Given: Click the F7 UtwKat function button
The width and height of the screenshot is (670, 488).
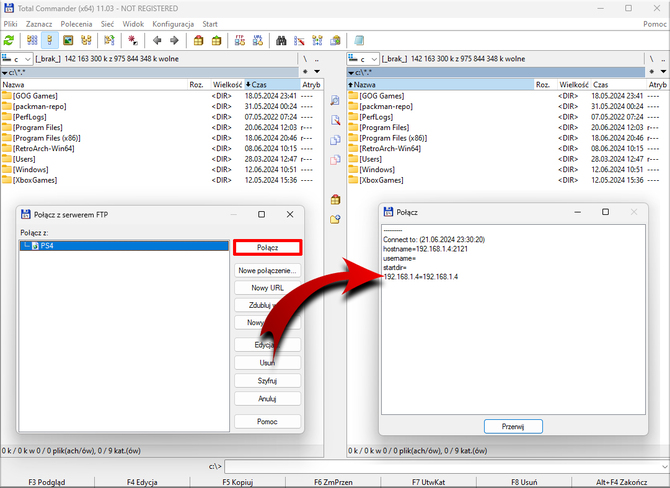Looking at the screenshot, I should pos(428,482).
